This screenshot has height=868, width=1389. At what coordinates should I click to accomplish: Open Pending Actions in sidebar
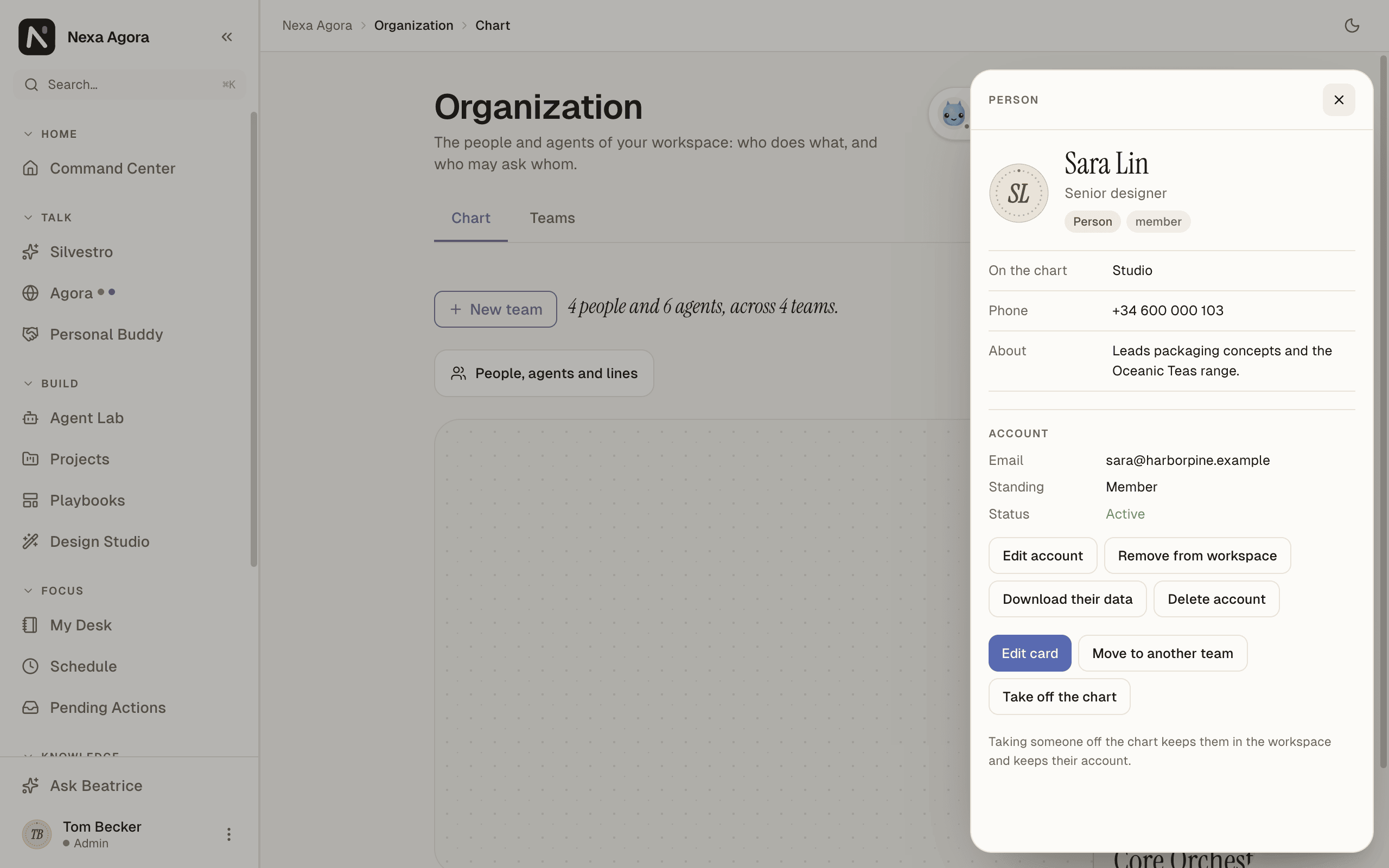tap(129, 707)
